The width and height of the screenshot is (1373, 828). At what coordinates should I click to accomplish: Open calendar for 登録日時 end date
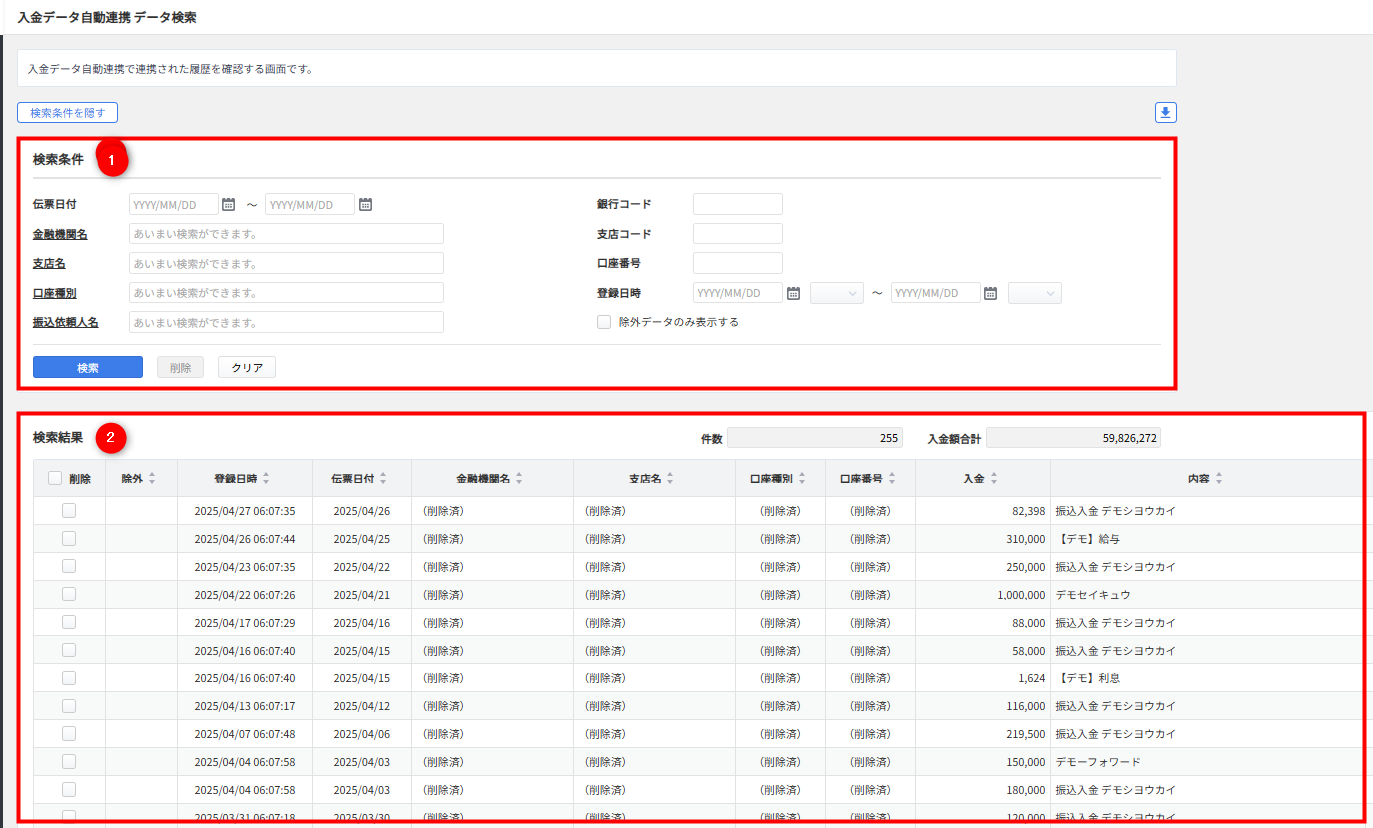(990, 293)
